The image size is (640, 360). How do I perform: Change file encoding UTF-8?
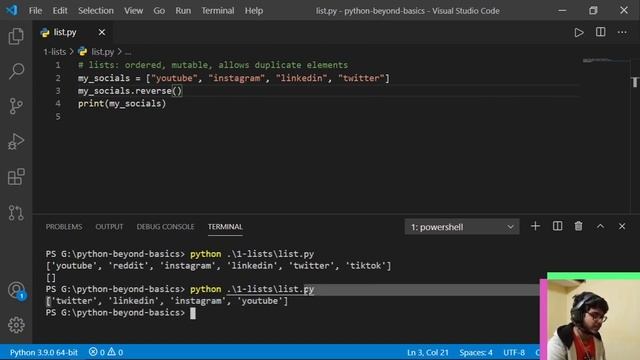coord(514,352)
